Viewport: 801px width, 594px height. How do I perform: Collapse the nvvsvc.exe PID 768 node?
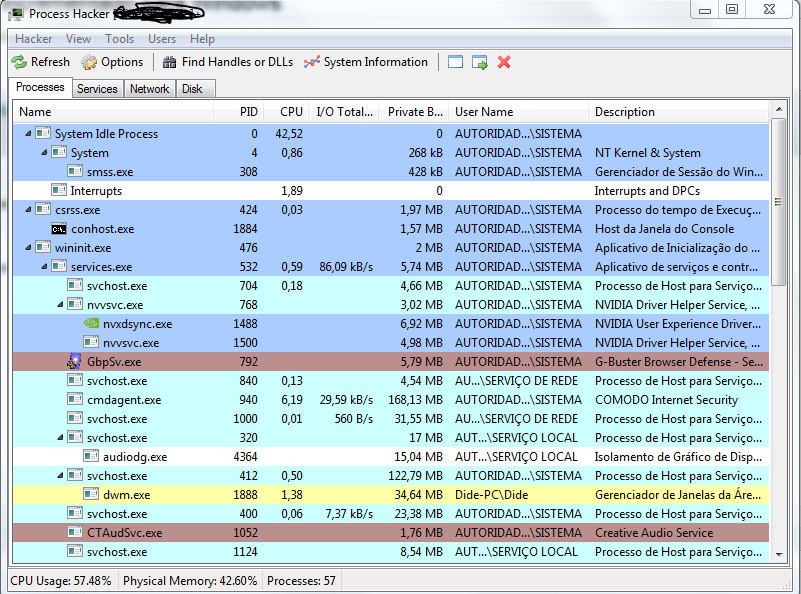tap(60, 304)
